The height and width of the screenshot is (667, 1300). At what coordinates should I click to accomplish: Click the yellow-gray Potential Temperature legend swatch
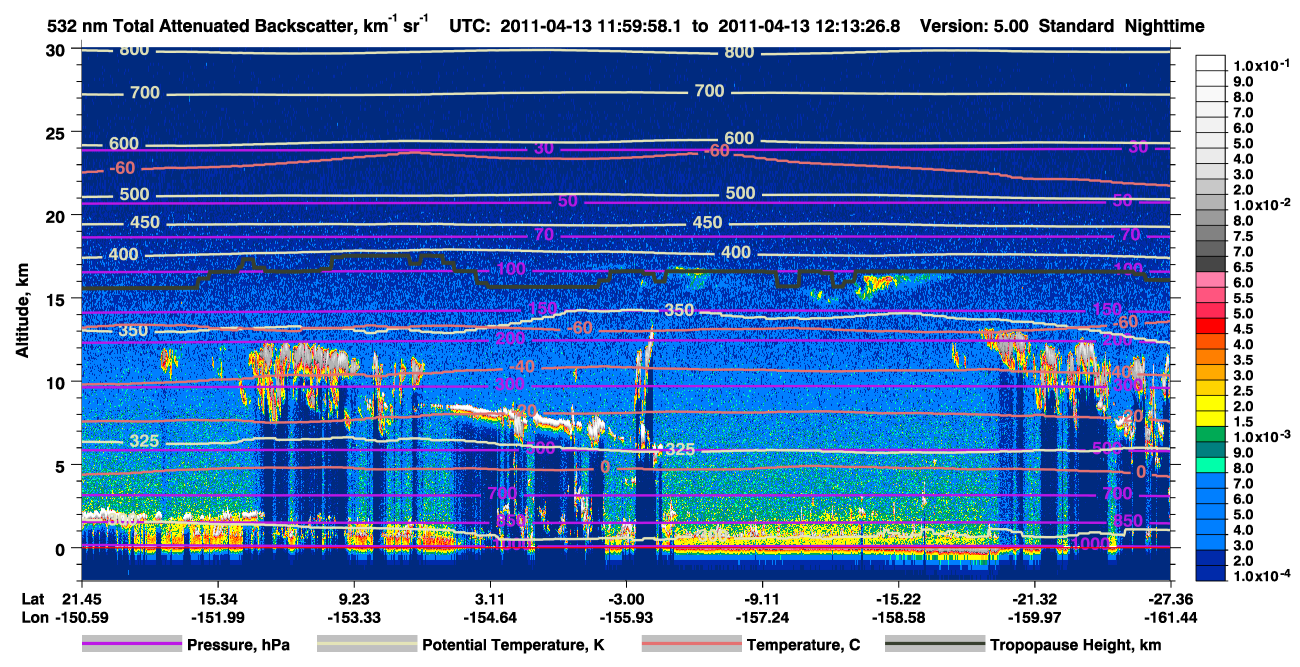coord(367,644)
